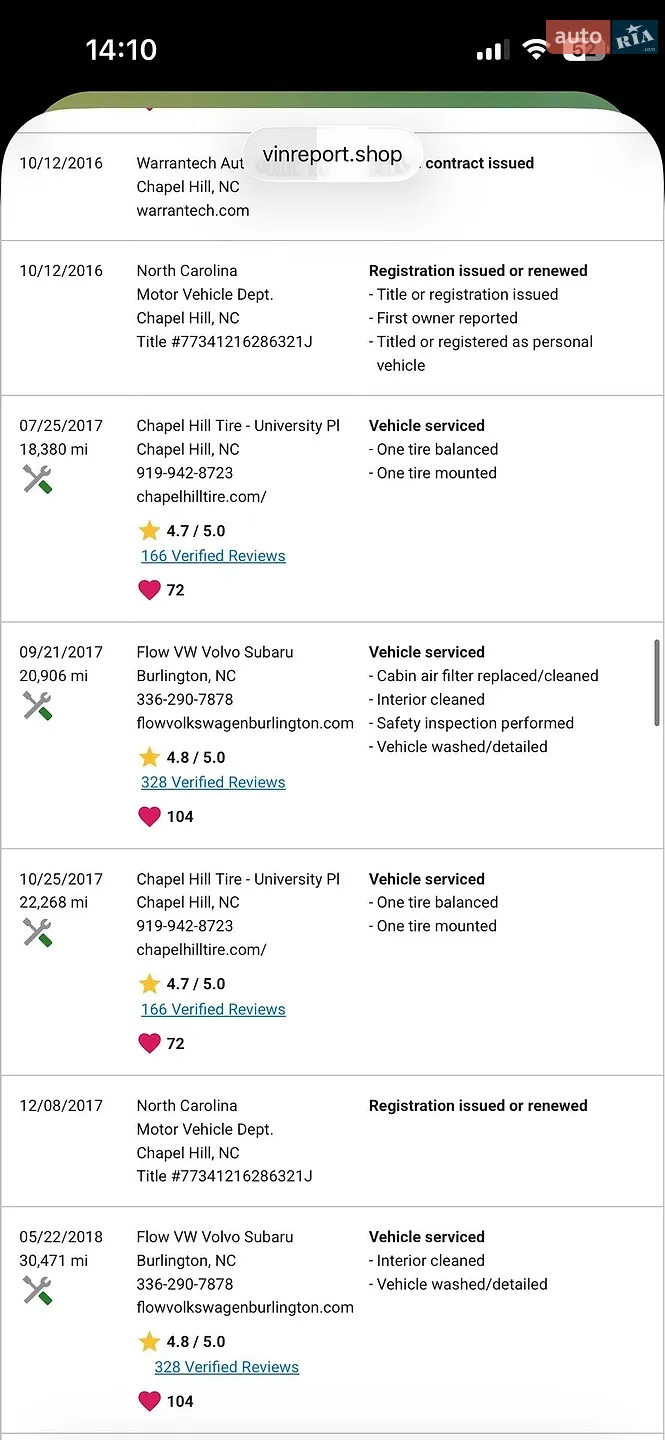
Task: Click the chapelhilltire.com/ text for 10/25/2017
Action: 202,949
